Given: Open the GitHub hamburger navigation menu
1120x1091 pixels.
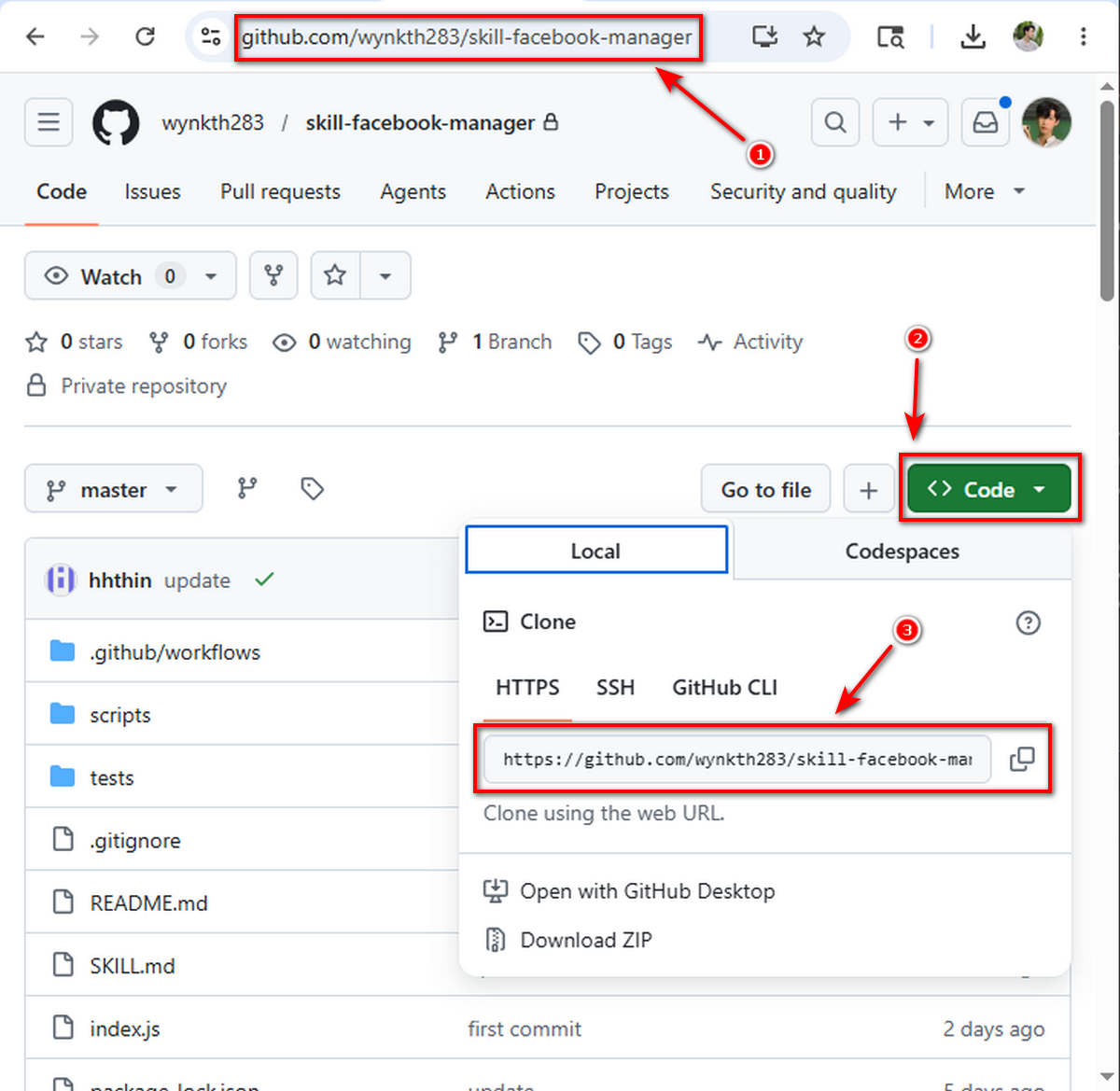Looking at the screenshot, I should 49,122.
